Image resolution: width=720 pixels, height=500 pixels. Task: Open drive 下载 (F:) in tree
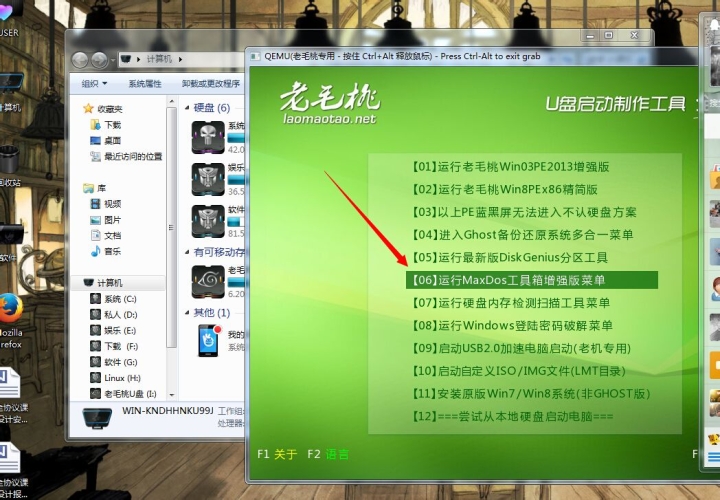click(x=121, y=346)
